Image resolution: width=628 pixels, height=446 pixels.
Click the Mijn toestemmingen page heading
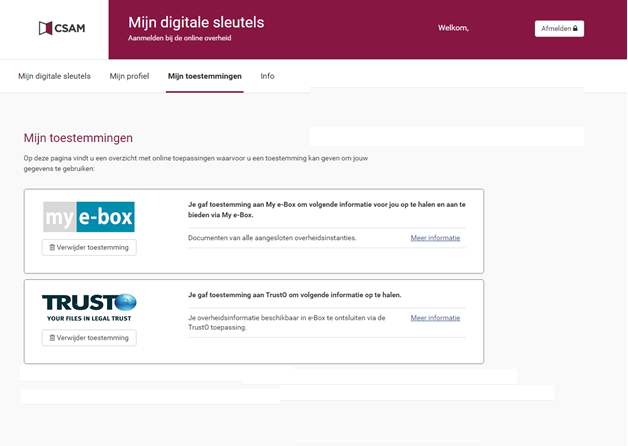pyautogui.click(x=78, y=138)
